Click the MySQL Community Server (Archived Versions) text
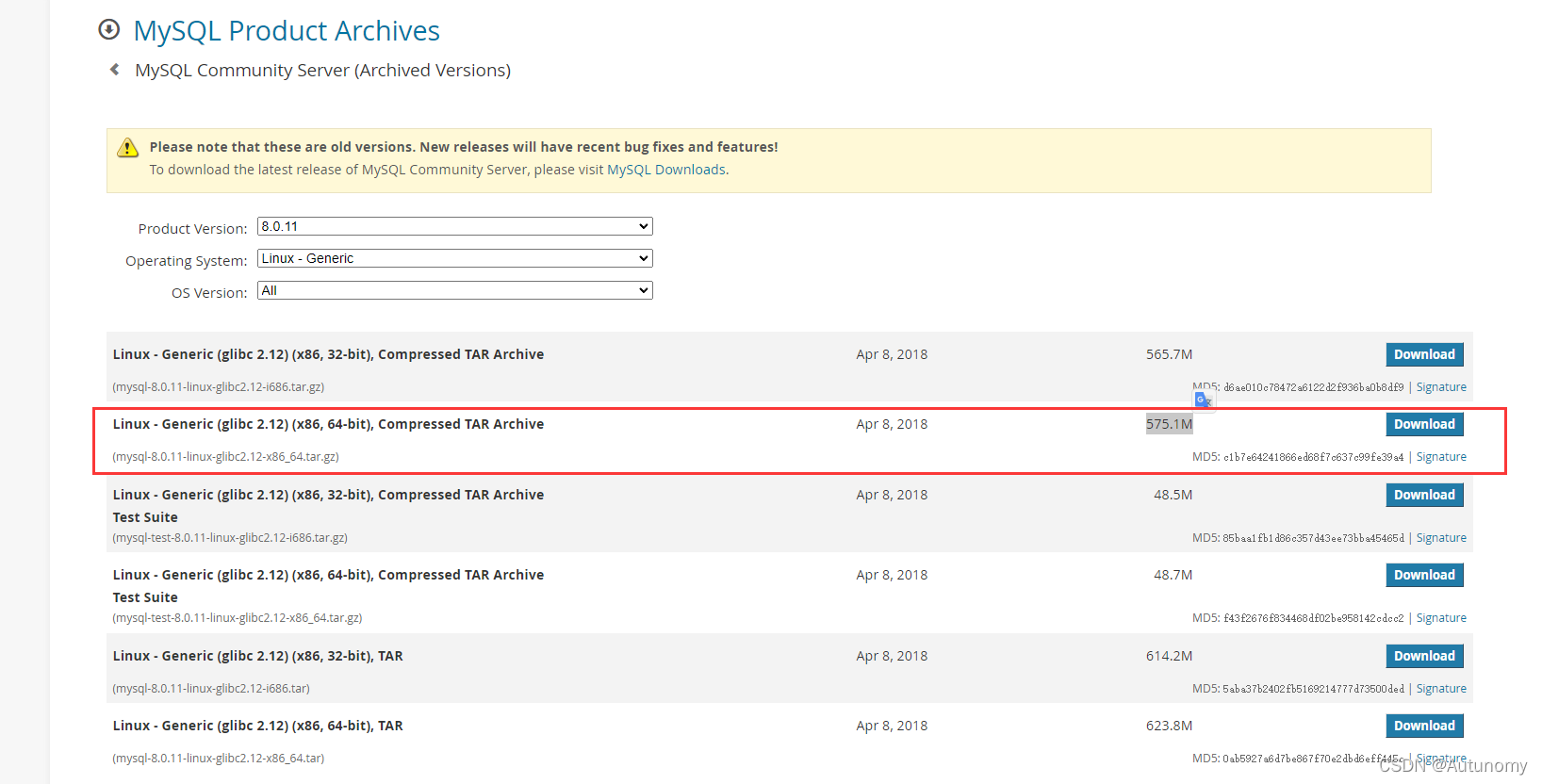 coord(322,71)
